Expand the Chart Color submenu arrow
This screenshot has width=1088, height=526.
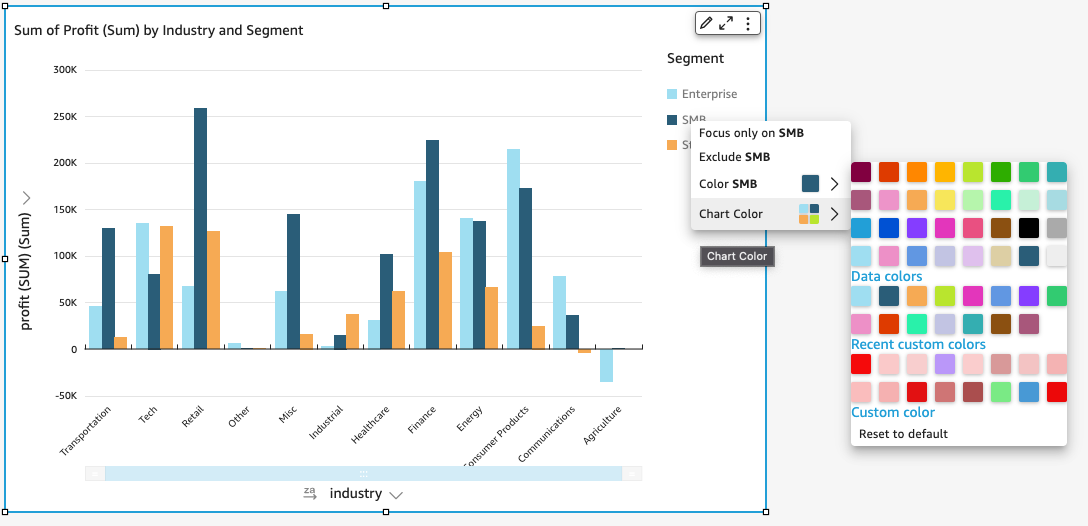click(x=834, y=214)
